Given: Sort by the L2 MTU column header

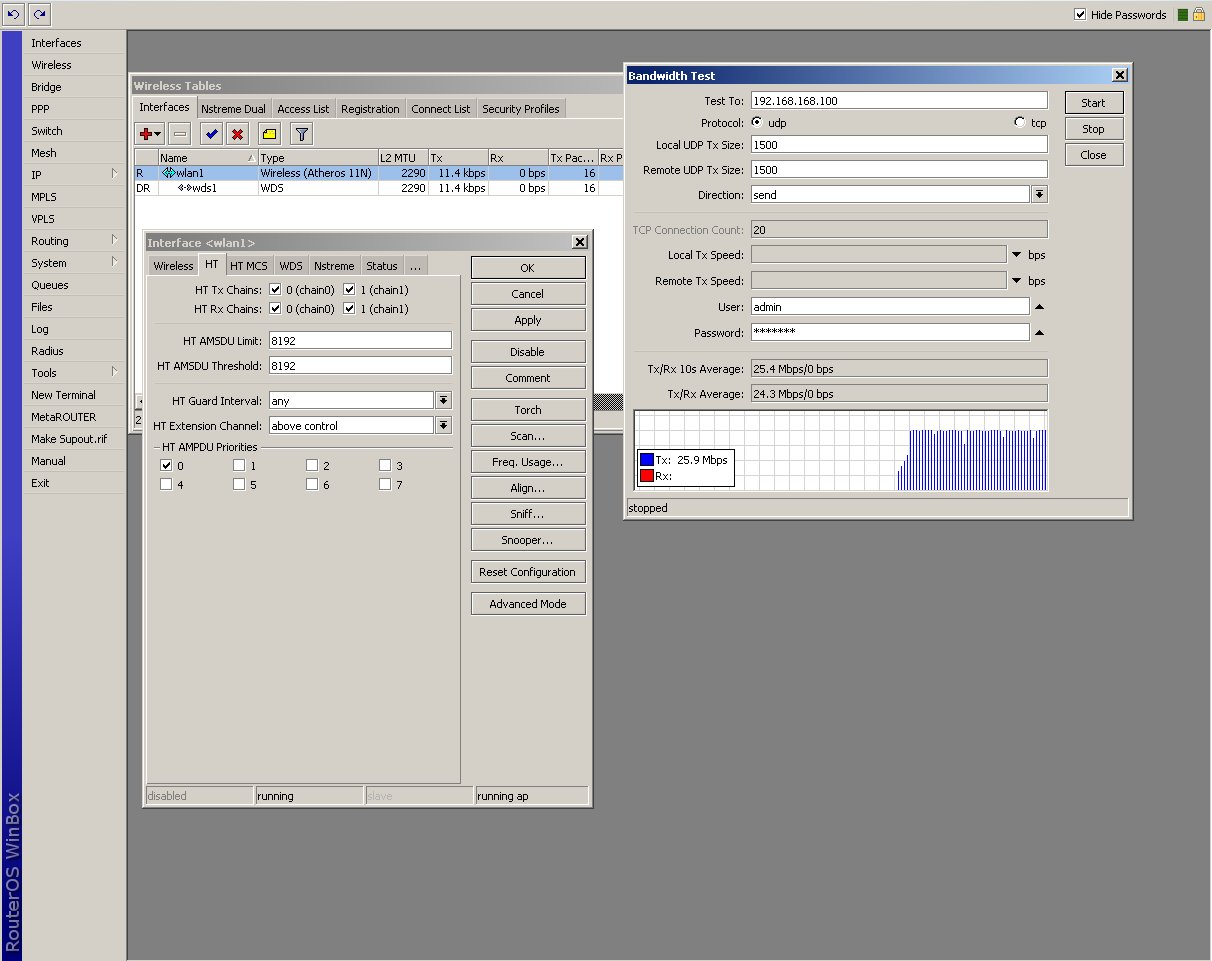Looking at the screenshot, I should pos(403,158).
